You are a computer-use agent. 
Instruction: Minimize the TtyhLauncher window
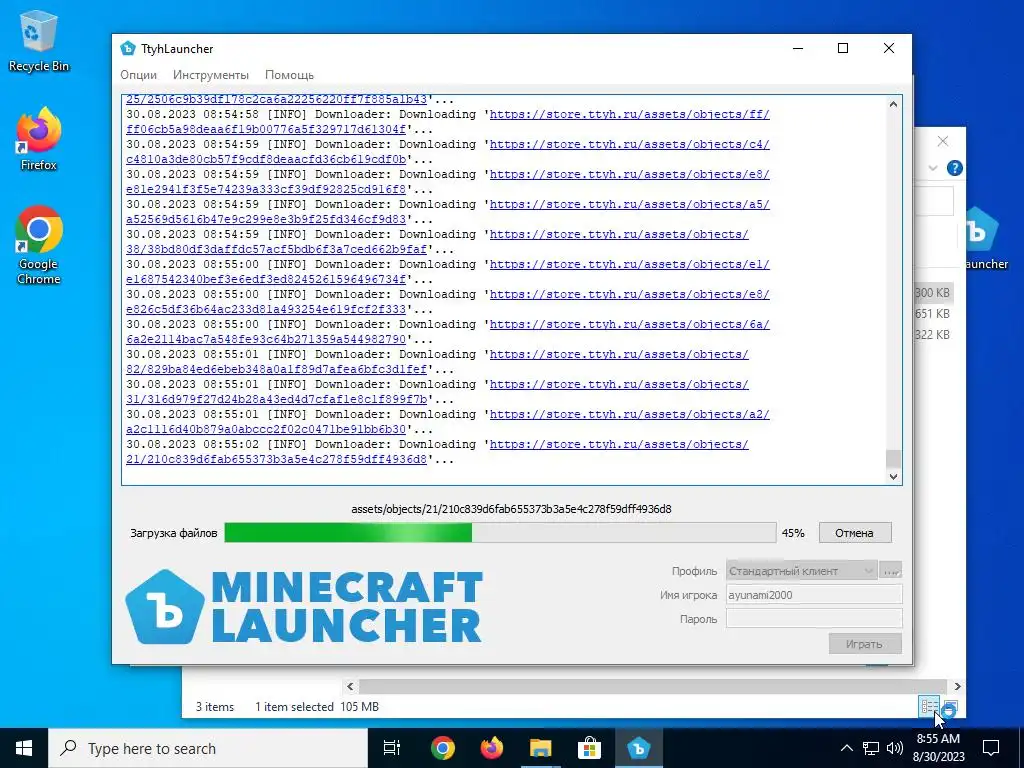pos(798,48)
